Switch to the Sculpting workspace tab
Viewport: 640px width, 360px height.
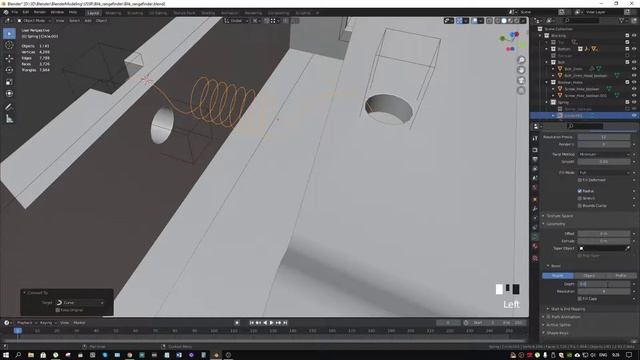pyautogui.click(x=135, y=13)
